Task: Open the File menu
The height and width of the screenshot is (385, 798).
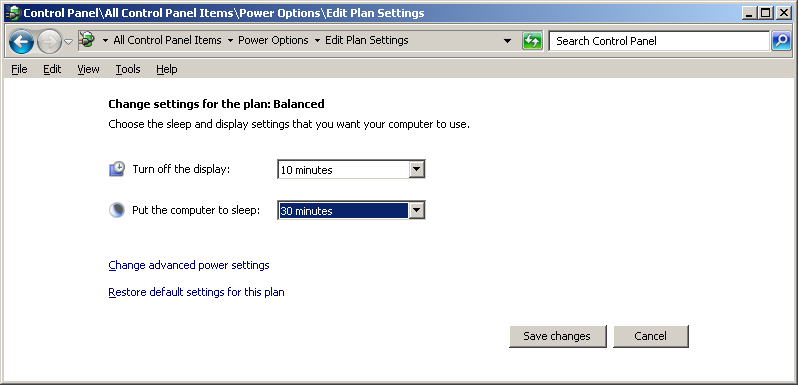Action: 19,69
